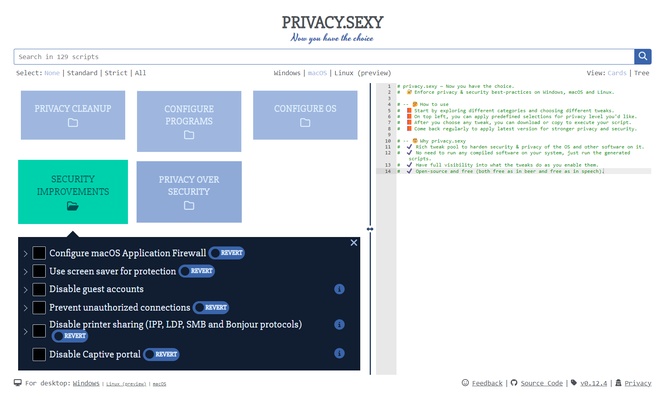The height and width of the screenshot is (400, 665).
Task: Click line 1 comment in code editor
Action: (455, 86)
